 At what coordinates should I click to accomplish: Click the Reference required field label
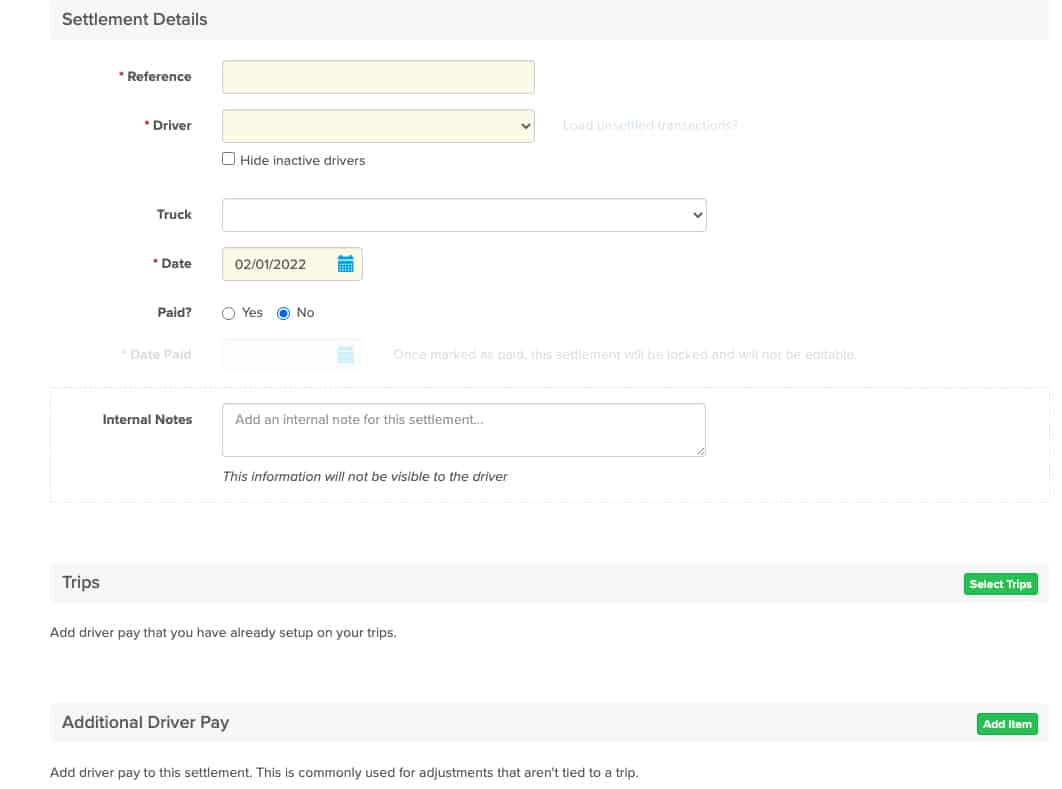click(x=157, y=76)
